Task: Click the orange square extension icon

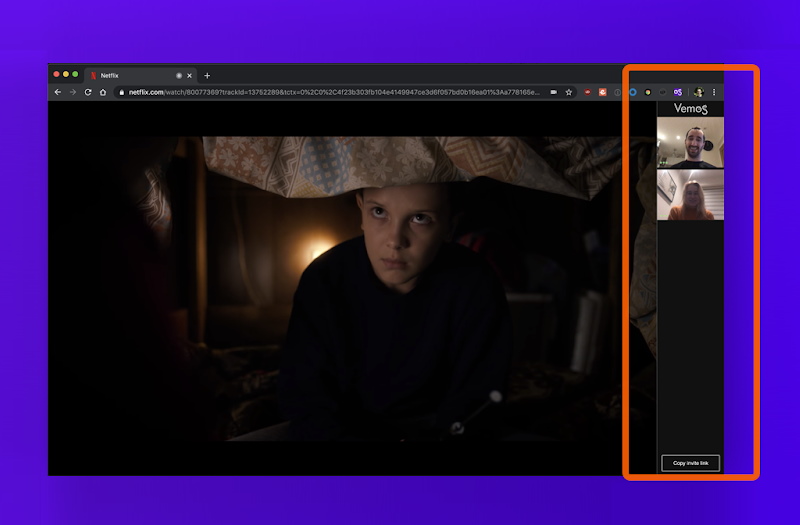Action: click(x=603, y=92)
